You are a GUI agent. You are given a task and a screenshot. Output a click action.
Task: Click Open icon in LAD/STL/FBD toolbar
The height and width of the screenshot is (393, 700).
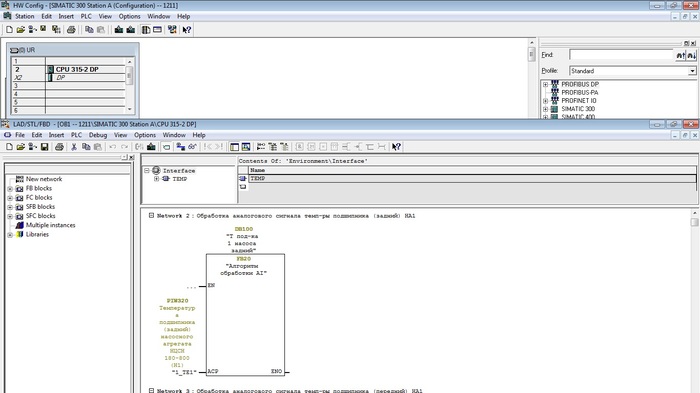pyautogui.click(x=21, y=146)
